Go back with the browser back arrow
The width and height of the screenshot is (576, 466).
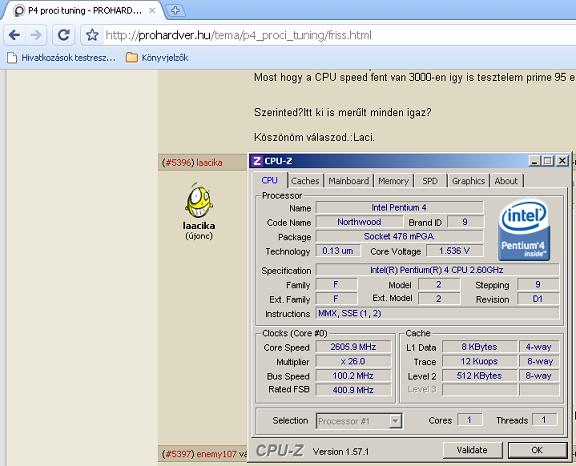14,35
